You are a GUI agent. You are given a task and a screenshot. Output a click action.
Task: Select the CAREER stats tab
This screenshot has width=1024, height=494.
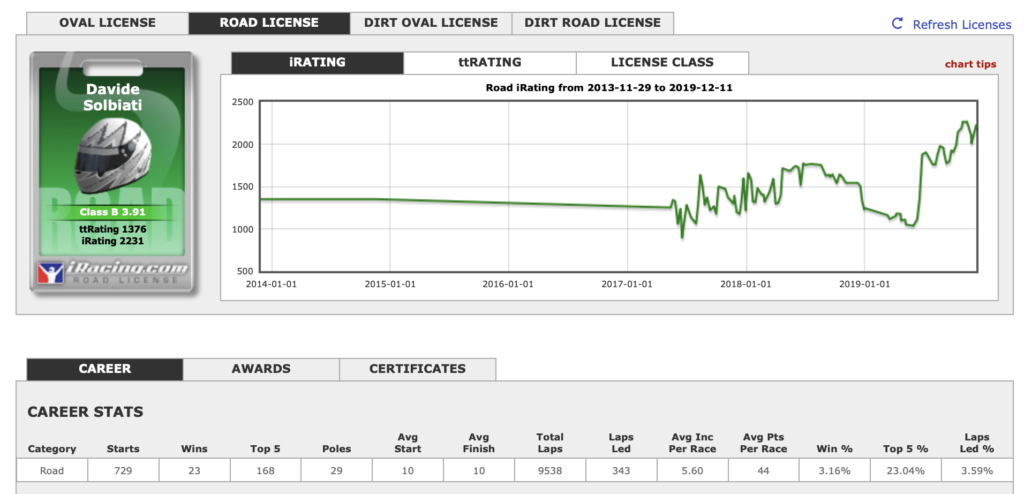pyautogui.click(x=104, y=369)
